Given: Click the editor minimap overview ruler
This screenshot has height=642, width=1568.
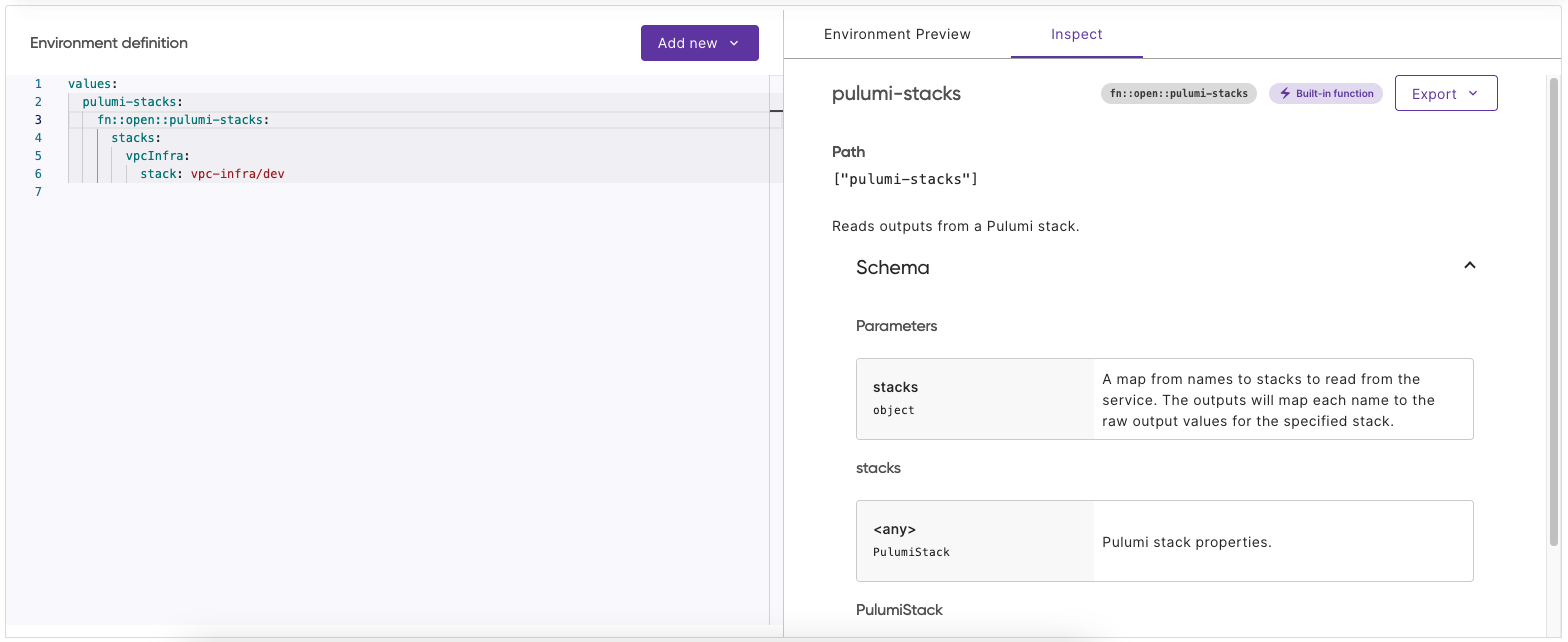Looking at the screenshot, I should 776,350.
